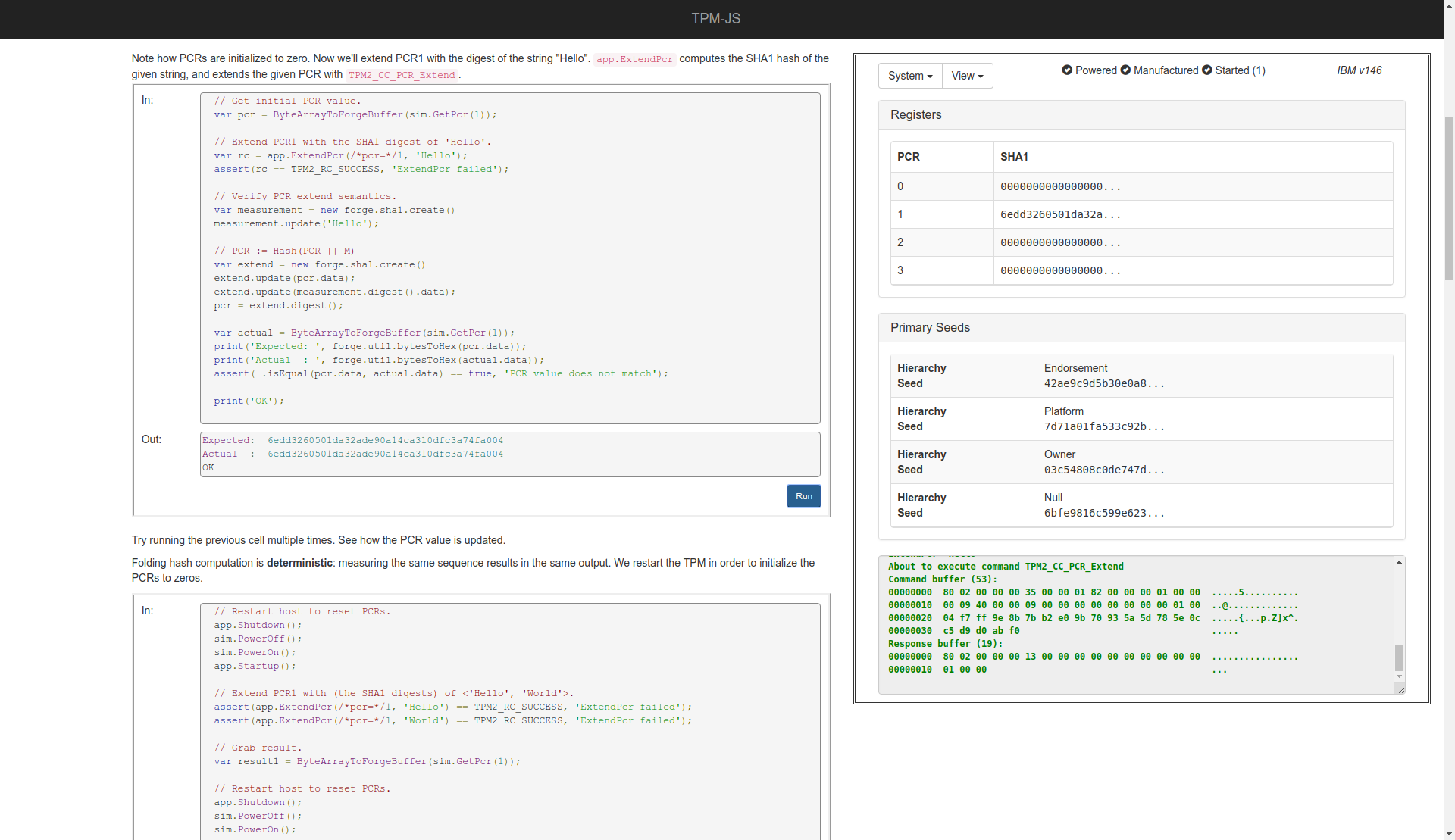Click the Owner hierarchy seed row
Image resolution: width=1455 pixels, height=840 pixels.
click(1141, 462)
